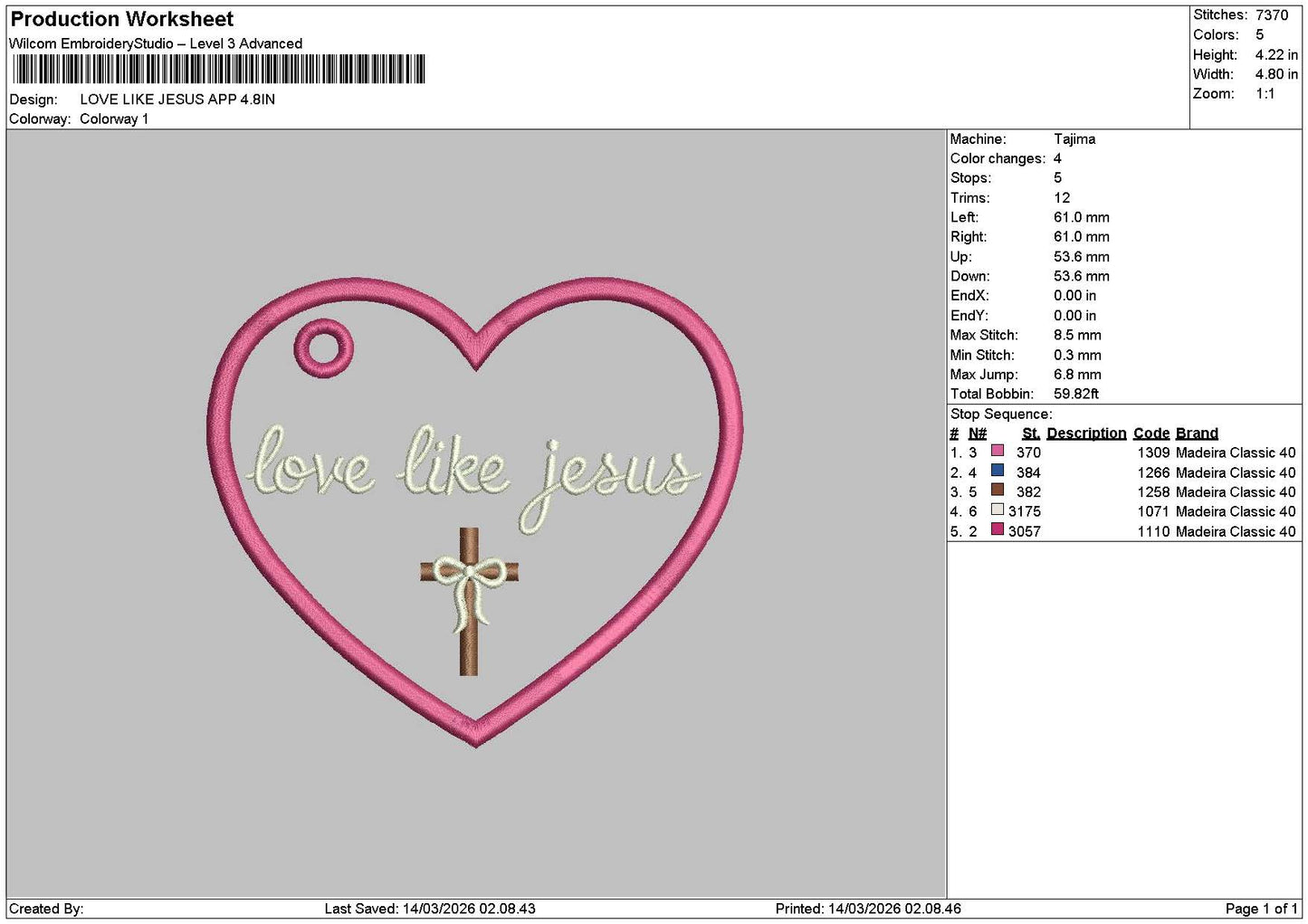Image resolution: width=1308 pixels, height=924 pixels.
Task: Click the Height value 4.22 in
Action: pyautogui.click(x=1276, y=55)
